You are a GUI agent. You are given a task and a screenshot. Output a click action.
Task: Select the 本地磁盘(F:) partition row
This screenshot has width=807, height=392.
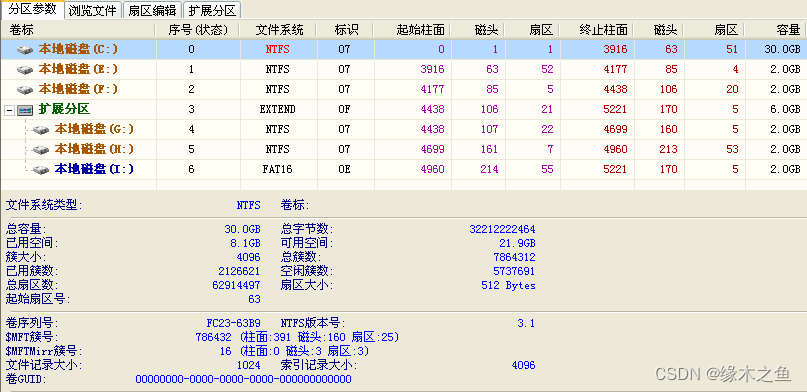tap(404, 90)
